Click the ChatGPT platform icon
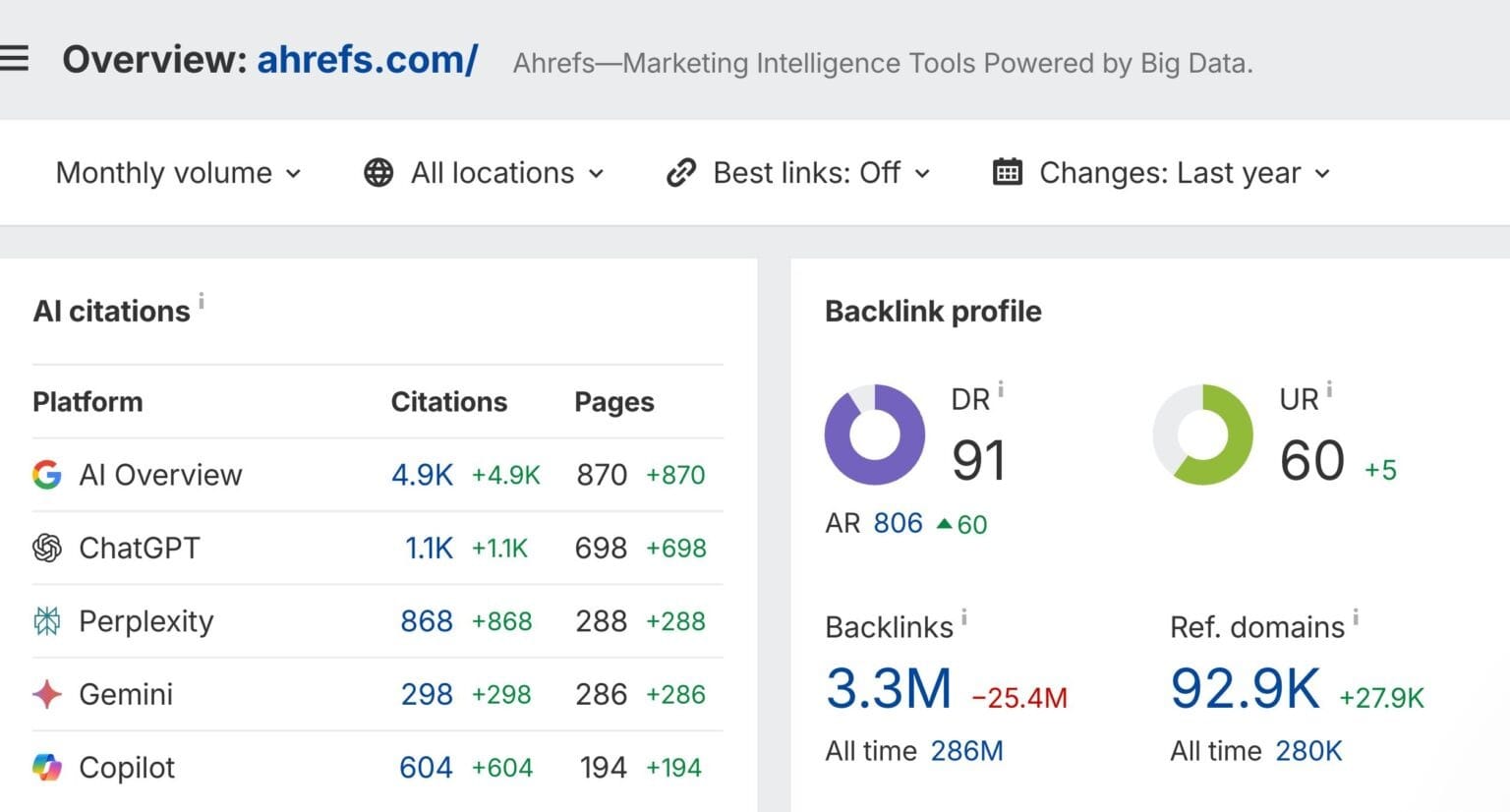The width and height of the screenshot is (1510, 812). pyautogui.click(x=46, y=548)
